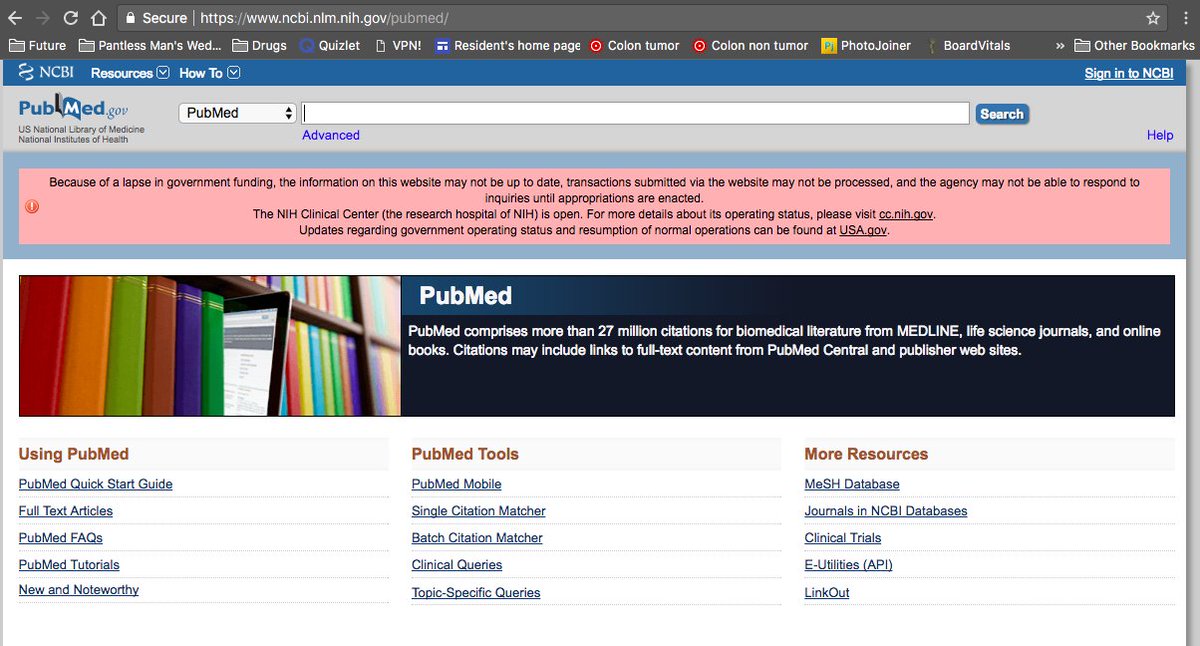Image resolution: width=1200 pixels, height=646 pixels.
Task: Open the Help link
Action: (1160, 135)
